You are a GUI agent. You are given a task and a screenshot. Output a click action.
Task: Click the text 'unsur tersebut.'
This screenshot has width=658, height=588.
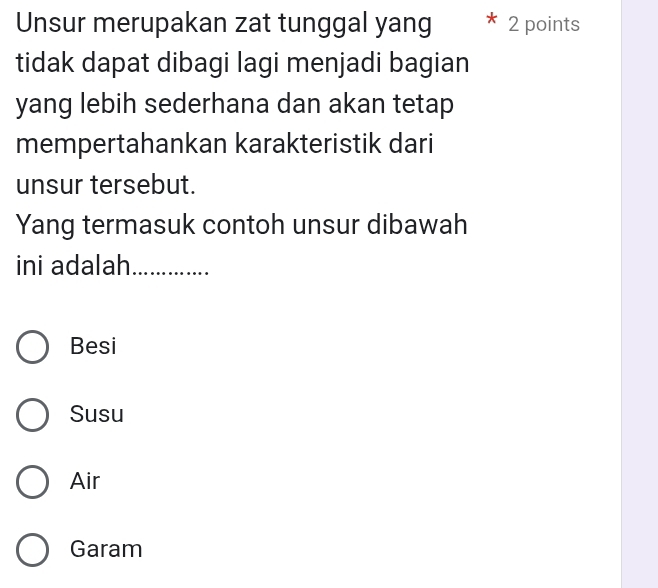[106, 185]
